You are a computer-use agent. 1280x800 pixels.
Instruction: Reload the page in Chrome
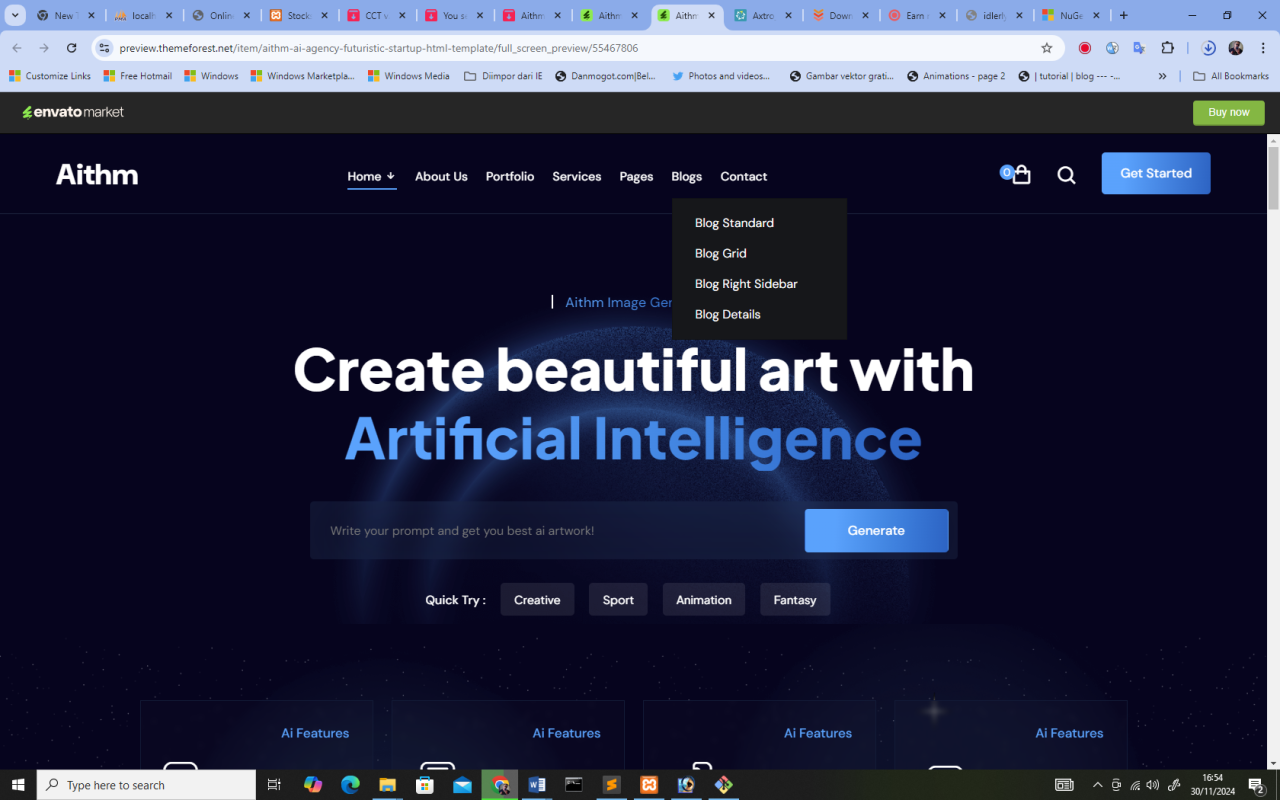71,48
